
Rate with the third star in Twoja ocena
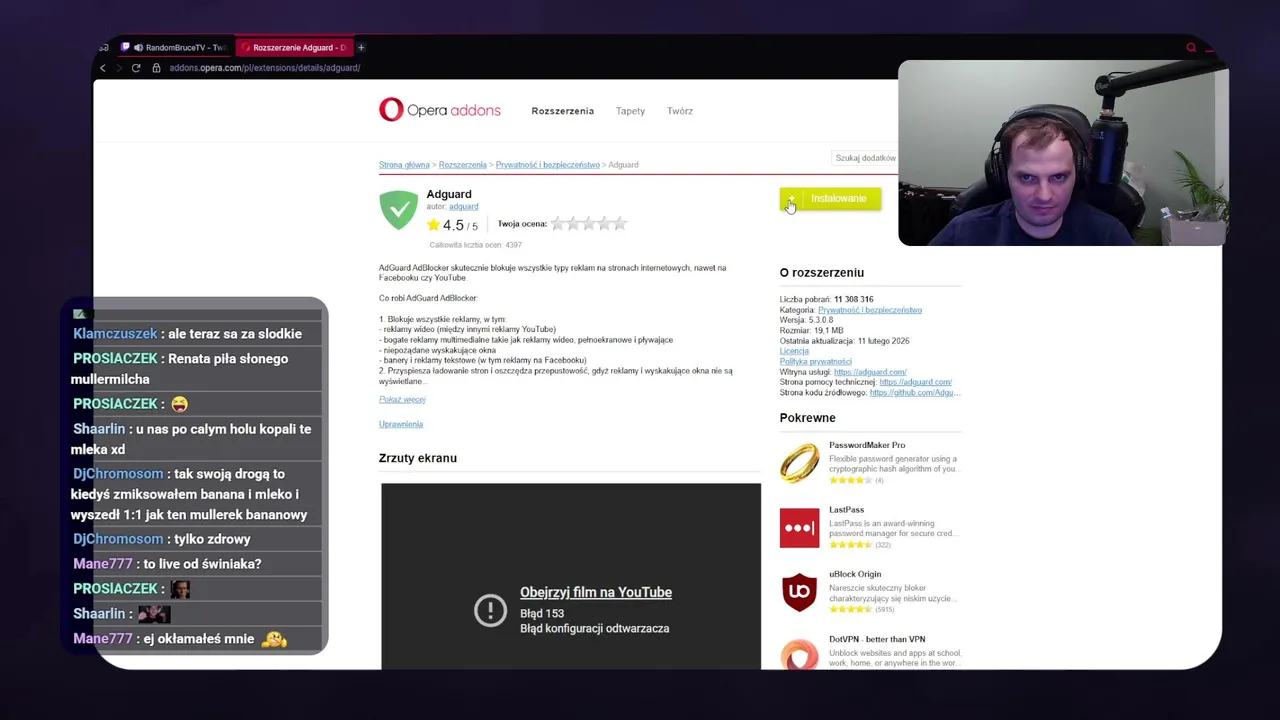pyautogui.click(x=589, y=224)
